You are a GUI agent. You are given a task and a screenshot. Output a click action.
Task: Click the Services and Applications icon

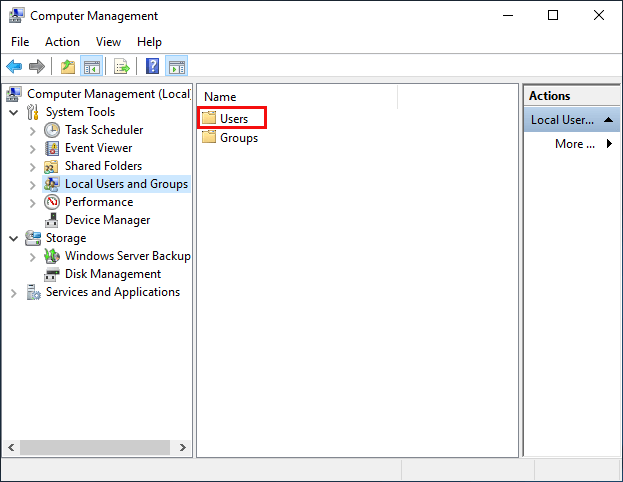point(33,292)
